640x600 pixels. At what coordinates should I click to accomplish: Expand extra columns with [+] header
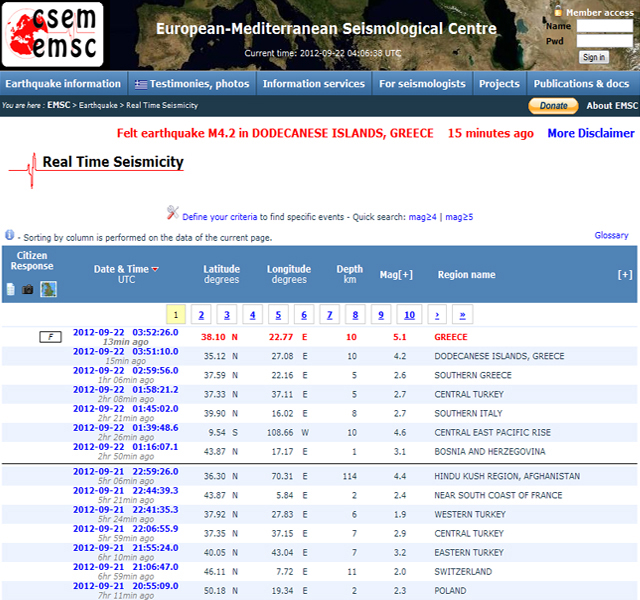625,275
